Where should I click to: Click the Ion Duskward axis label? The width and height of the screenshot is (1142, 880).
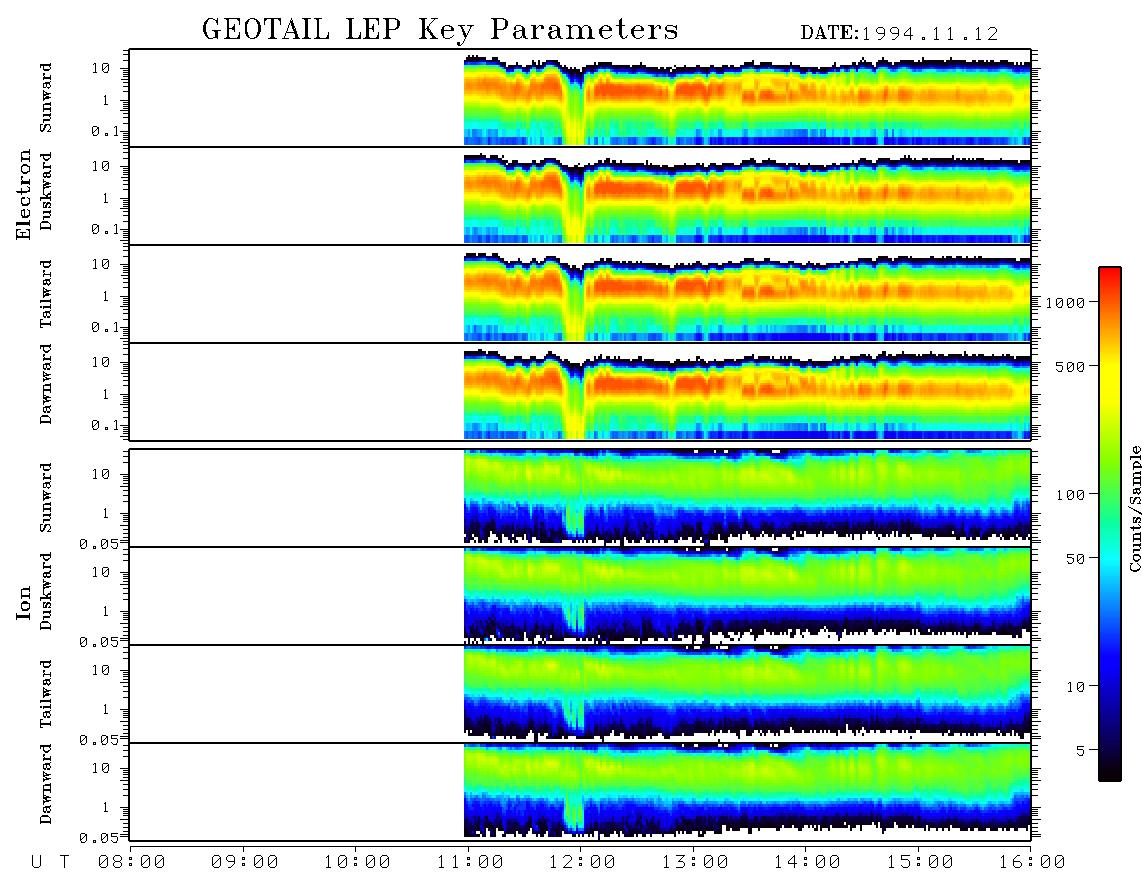45,592
